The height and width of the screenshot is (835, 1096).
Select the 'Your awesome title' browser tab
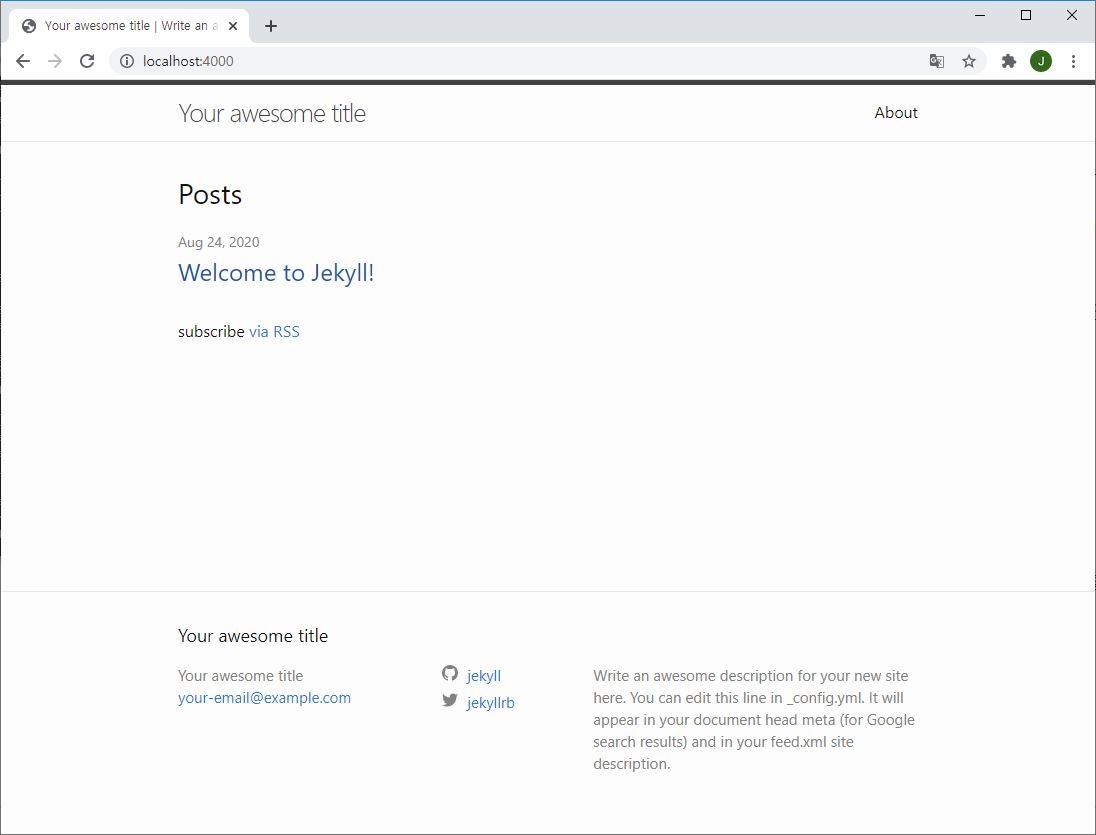129,26
